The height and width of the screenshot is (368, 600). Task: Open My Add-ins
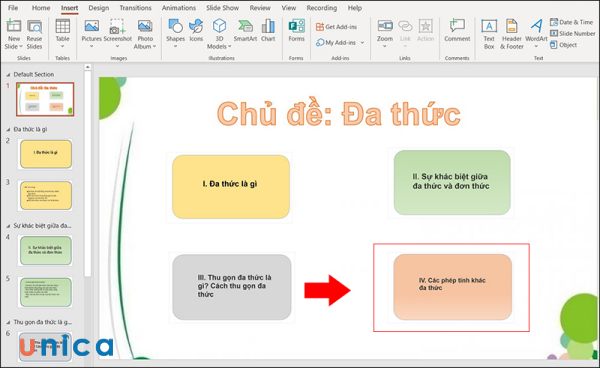coord(336,42)
